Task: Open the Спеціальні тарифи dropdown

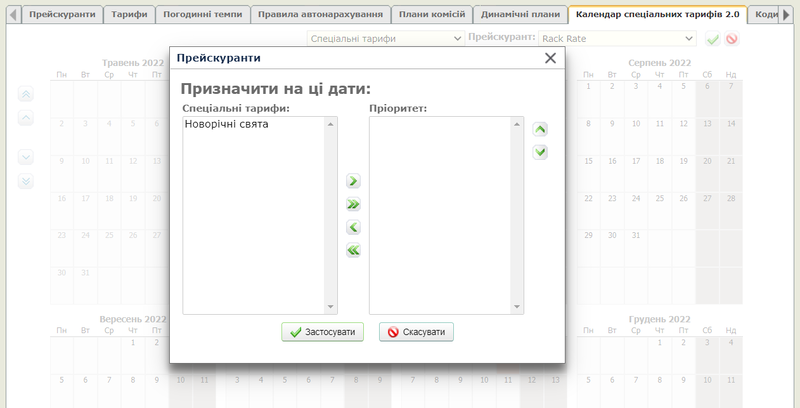Action: click(385, 38)
